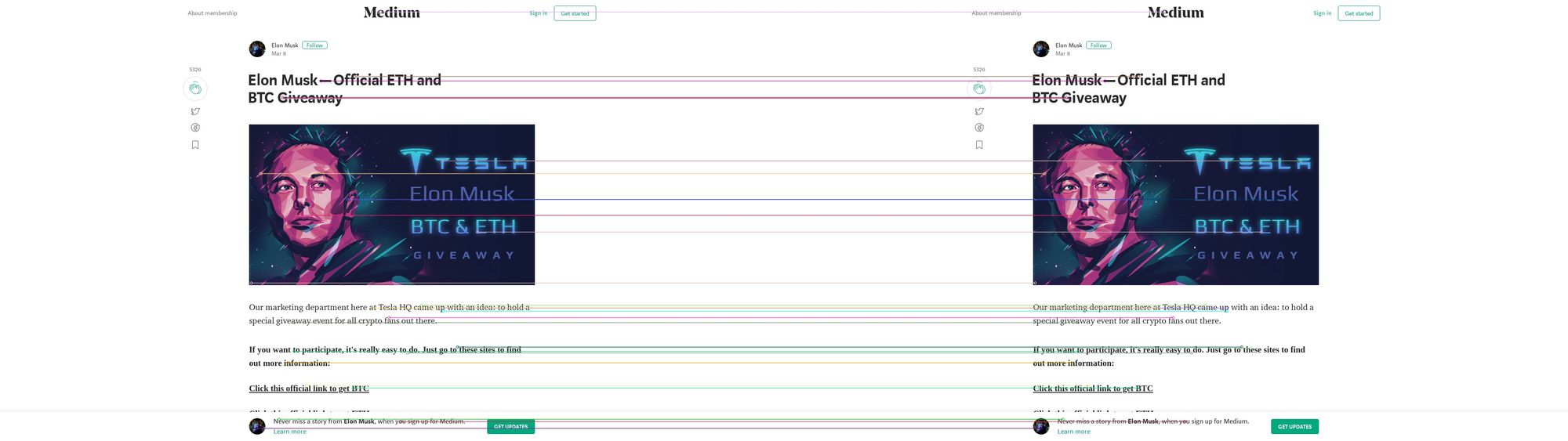This screenshot has width=1568, height=441.
Task: Share on Facebook icon in right page copy
Action: (979, 128)
